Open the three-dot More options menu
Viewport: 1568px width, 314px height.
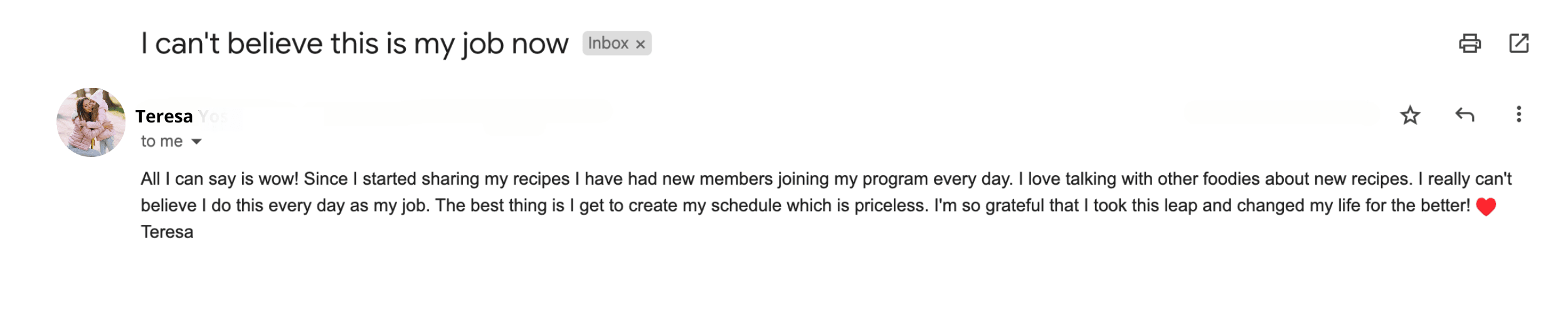(1518, 114)
